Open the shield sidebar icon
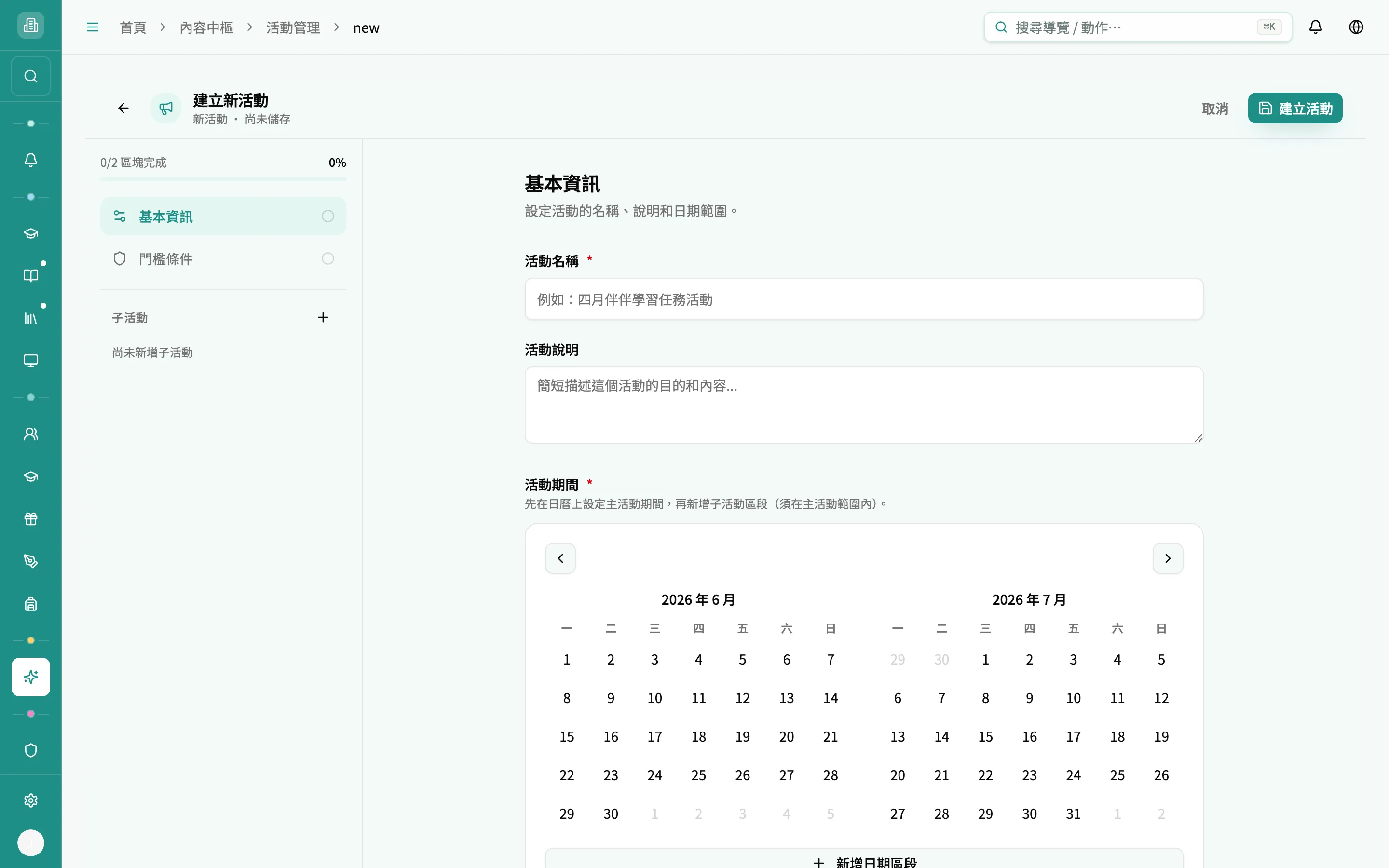 pyautogui.click(x=31, y=750)
